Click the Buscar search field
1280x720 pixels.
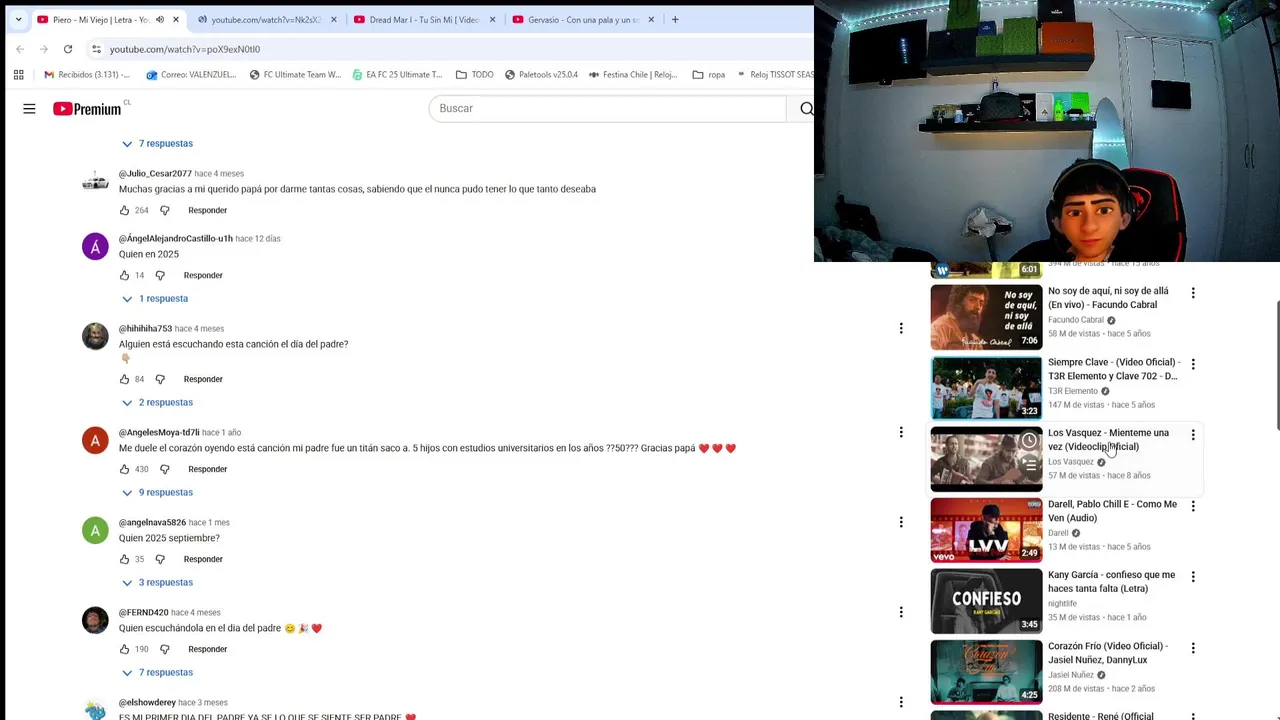coord(607,108)
